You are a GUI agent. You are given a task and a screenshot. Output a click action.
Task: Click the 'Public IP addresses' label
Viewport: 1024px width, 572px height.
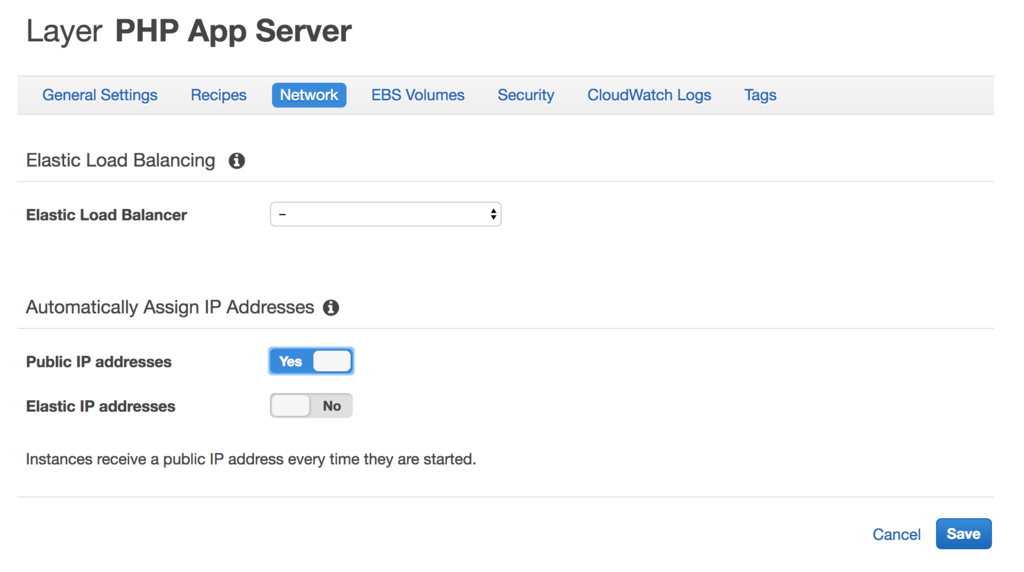point(99,362)
